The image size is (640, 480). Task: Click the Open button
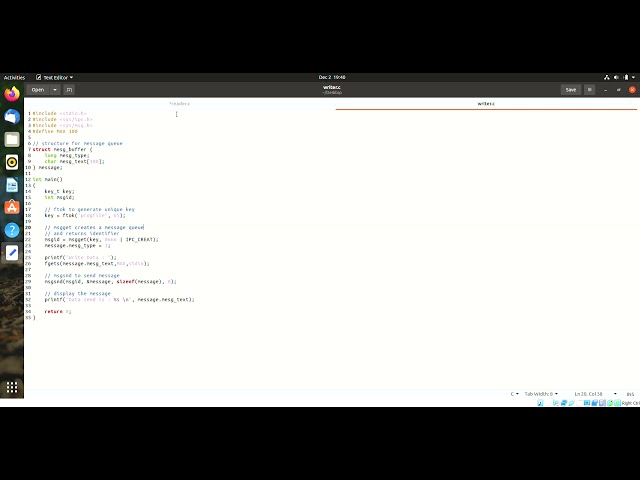[x=38, y=90]
